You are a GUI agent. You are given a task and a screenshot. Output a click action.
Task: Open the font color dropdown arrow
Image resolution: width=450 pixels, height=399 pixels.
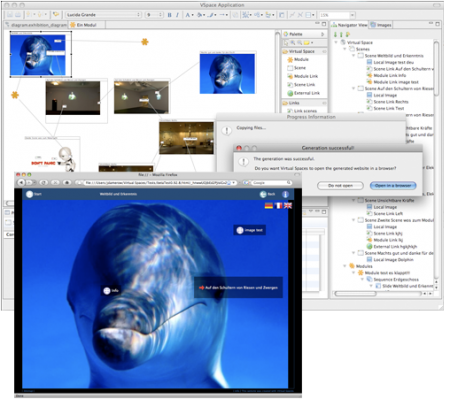tap(192, 15)
